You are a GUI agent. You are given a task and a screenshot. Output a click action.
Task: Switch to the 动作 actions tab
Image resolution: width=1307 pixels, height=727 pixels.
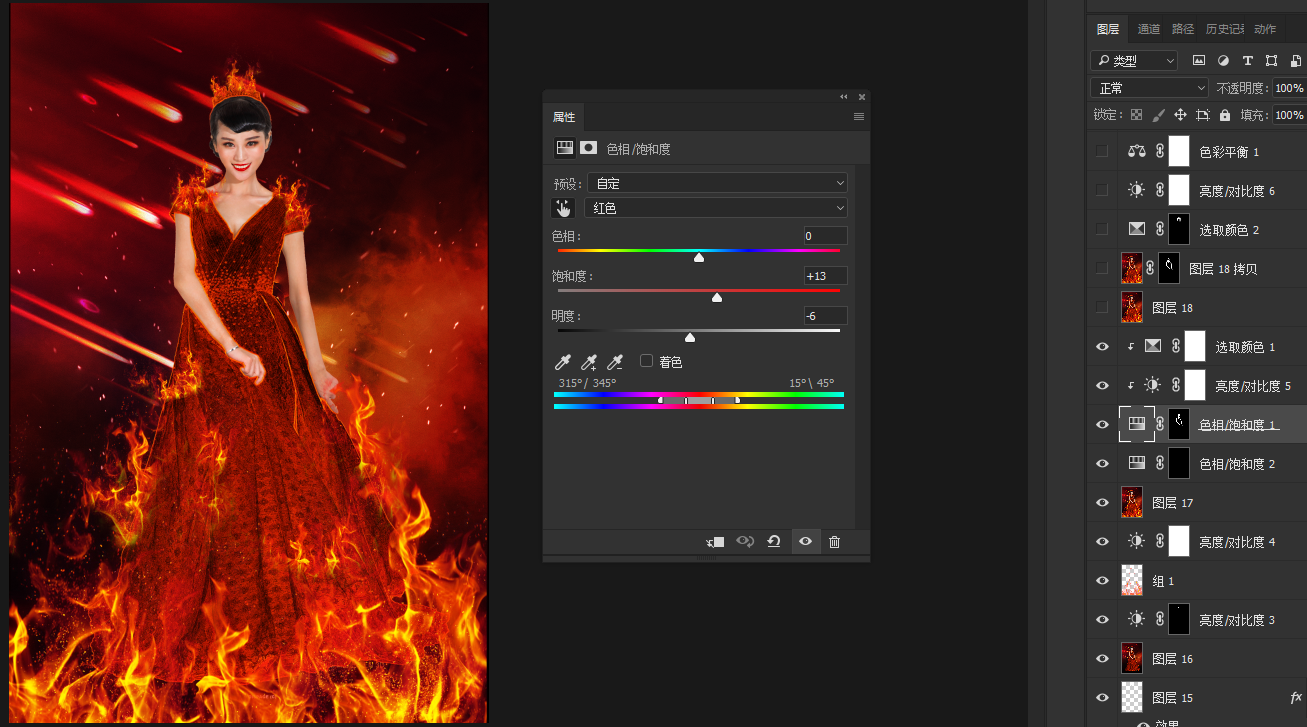pos(1265,29)
